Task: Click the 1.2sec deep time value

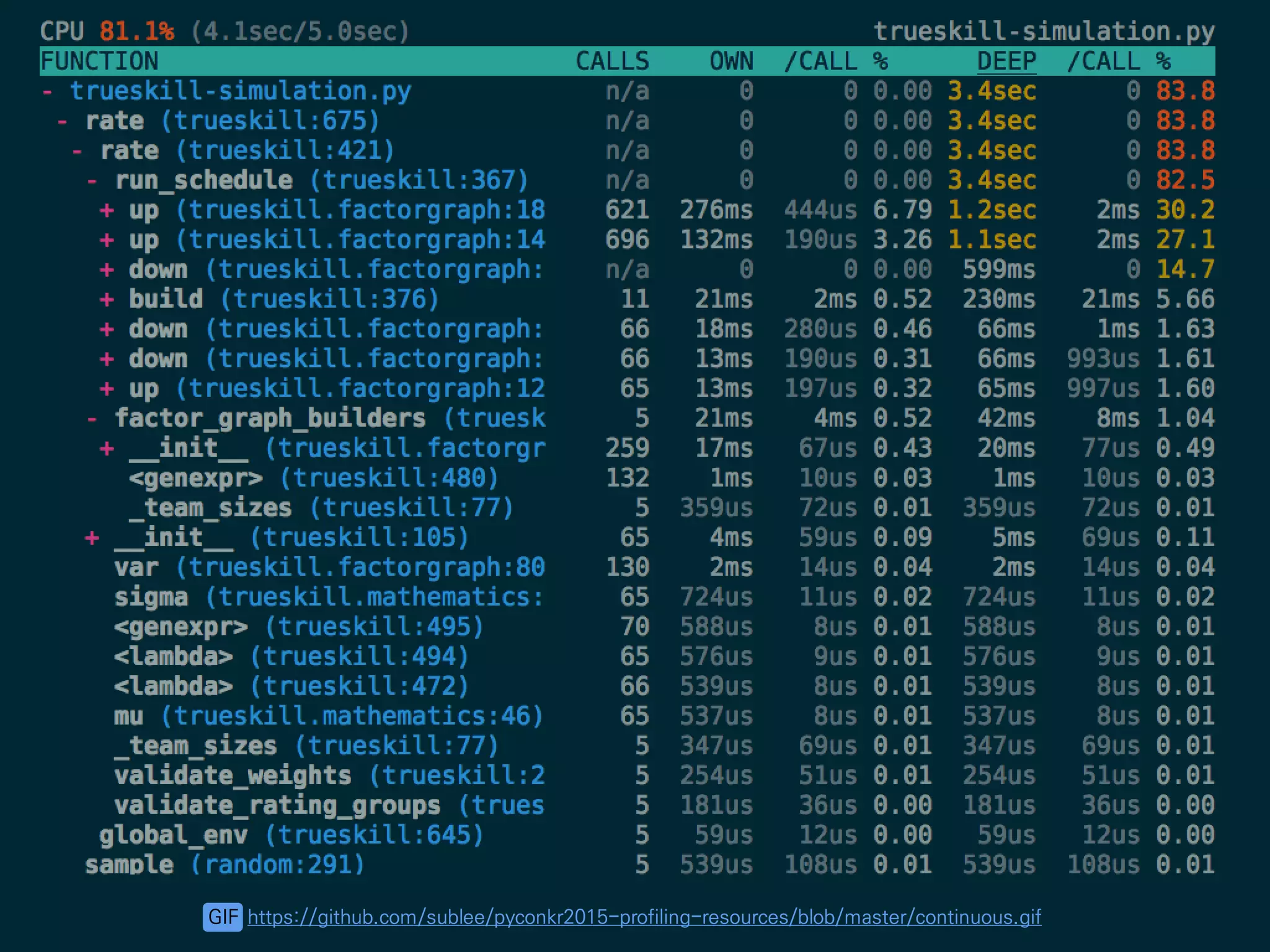Action: pos(992,211)
